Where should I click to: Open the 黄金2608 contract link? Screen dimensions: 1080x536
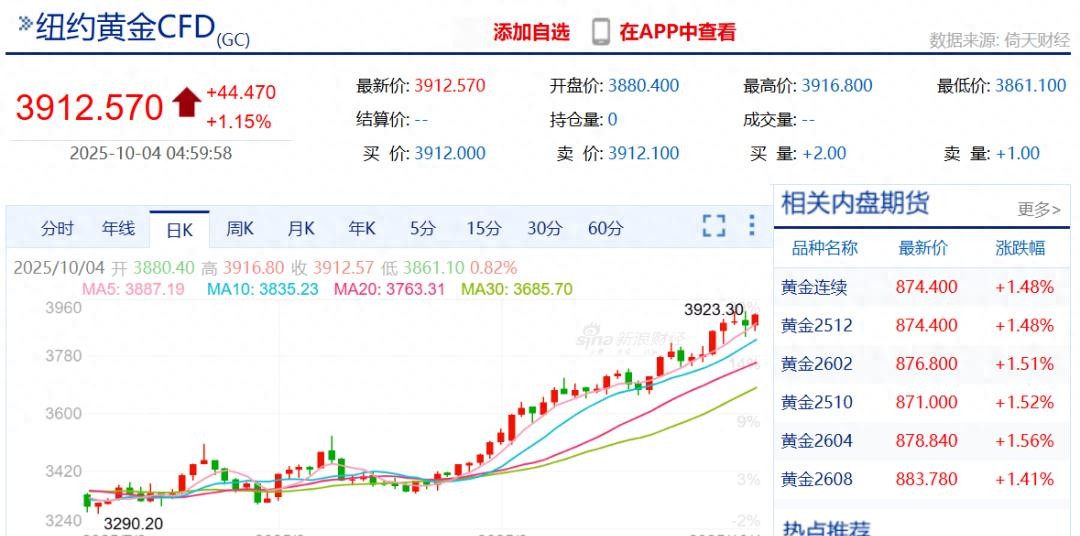818,479
